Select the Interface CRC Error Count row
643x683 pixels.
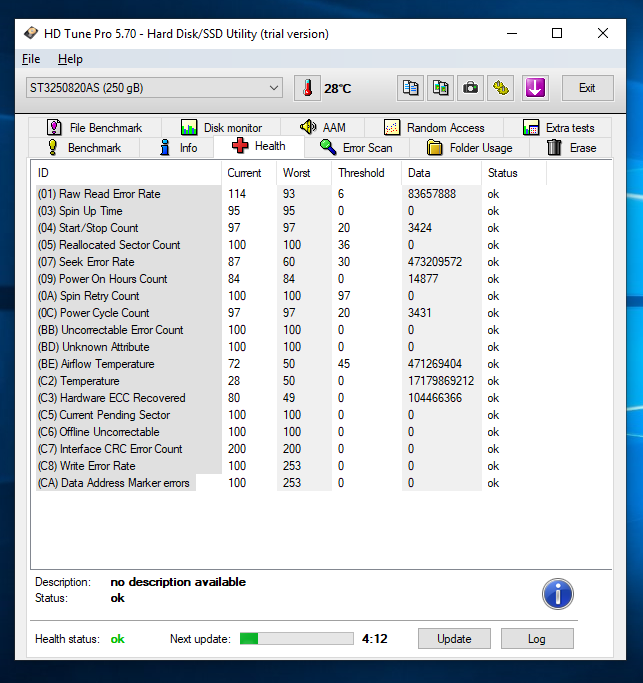[291, 449]
